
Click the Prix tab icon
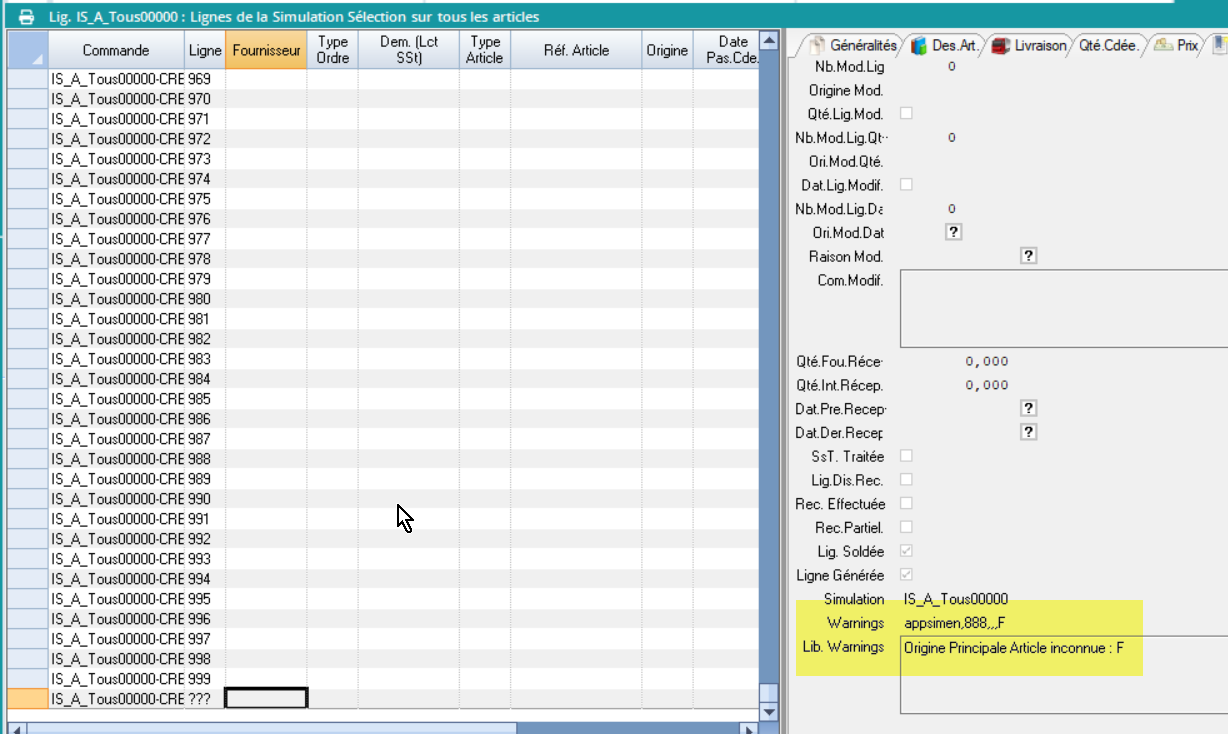pos(1163,46)
